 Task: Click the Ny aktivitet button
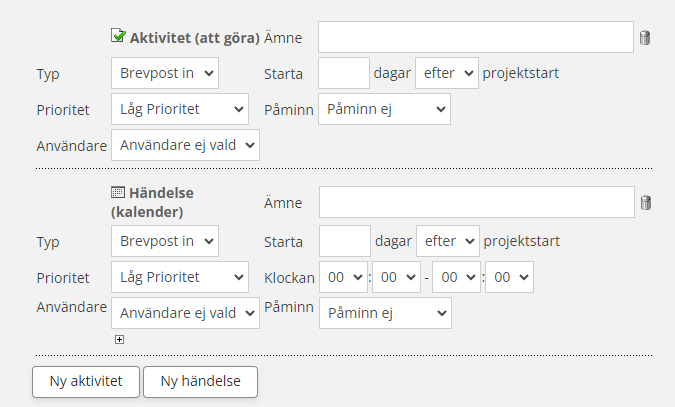[x=86, y=381]
